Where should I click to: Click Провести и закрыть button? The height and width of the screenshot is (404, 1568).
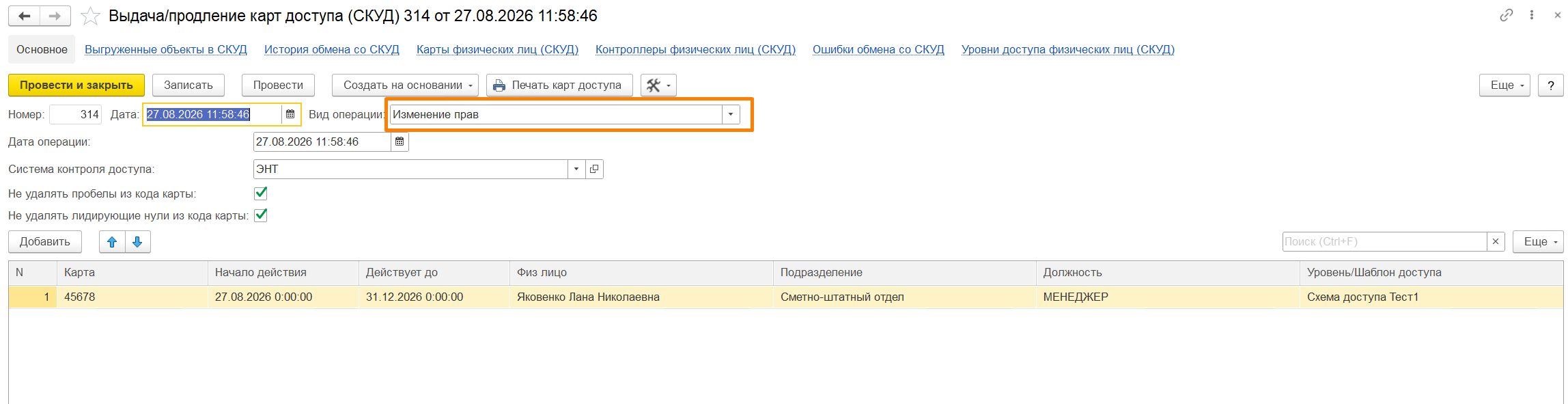(x=76, y=85)
